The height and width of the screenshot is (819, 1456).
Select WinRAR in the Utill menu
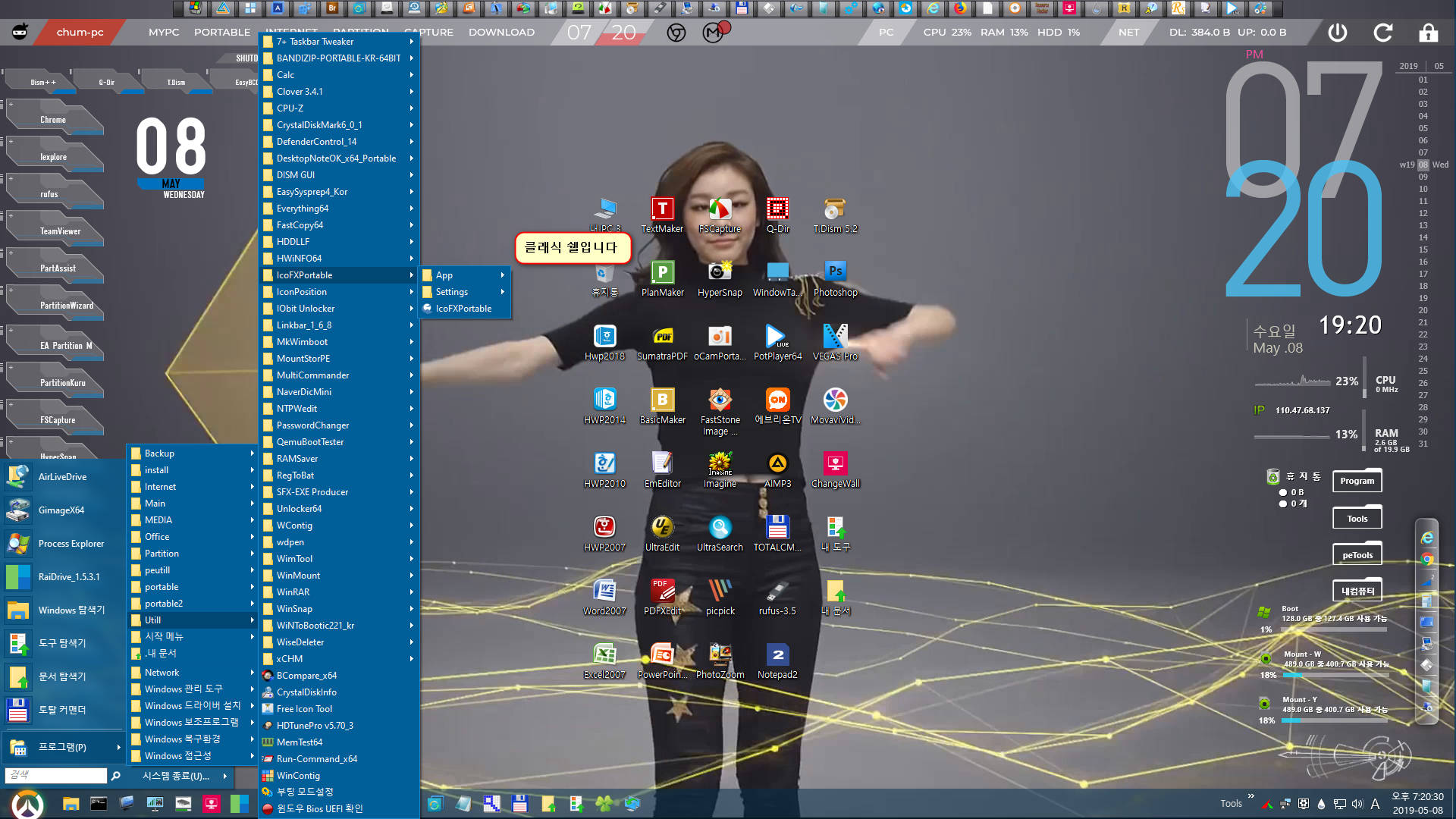(x=339, y=592)
